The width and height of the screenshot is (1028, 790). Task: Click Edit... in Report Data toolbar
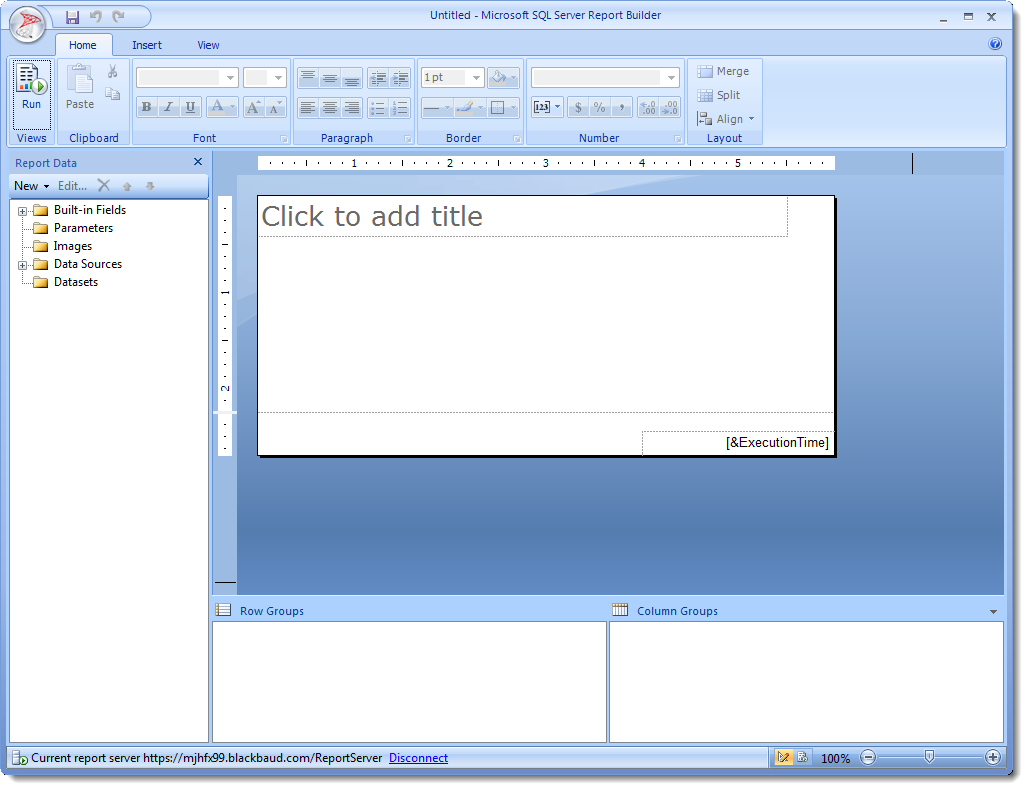[72, 186]
